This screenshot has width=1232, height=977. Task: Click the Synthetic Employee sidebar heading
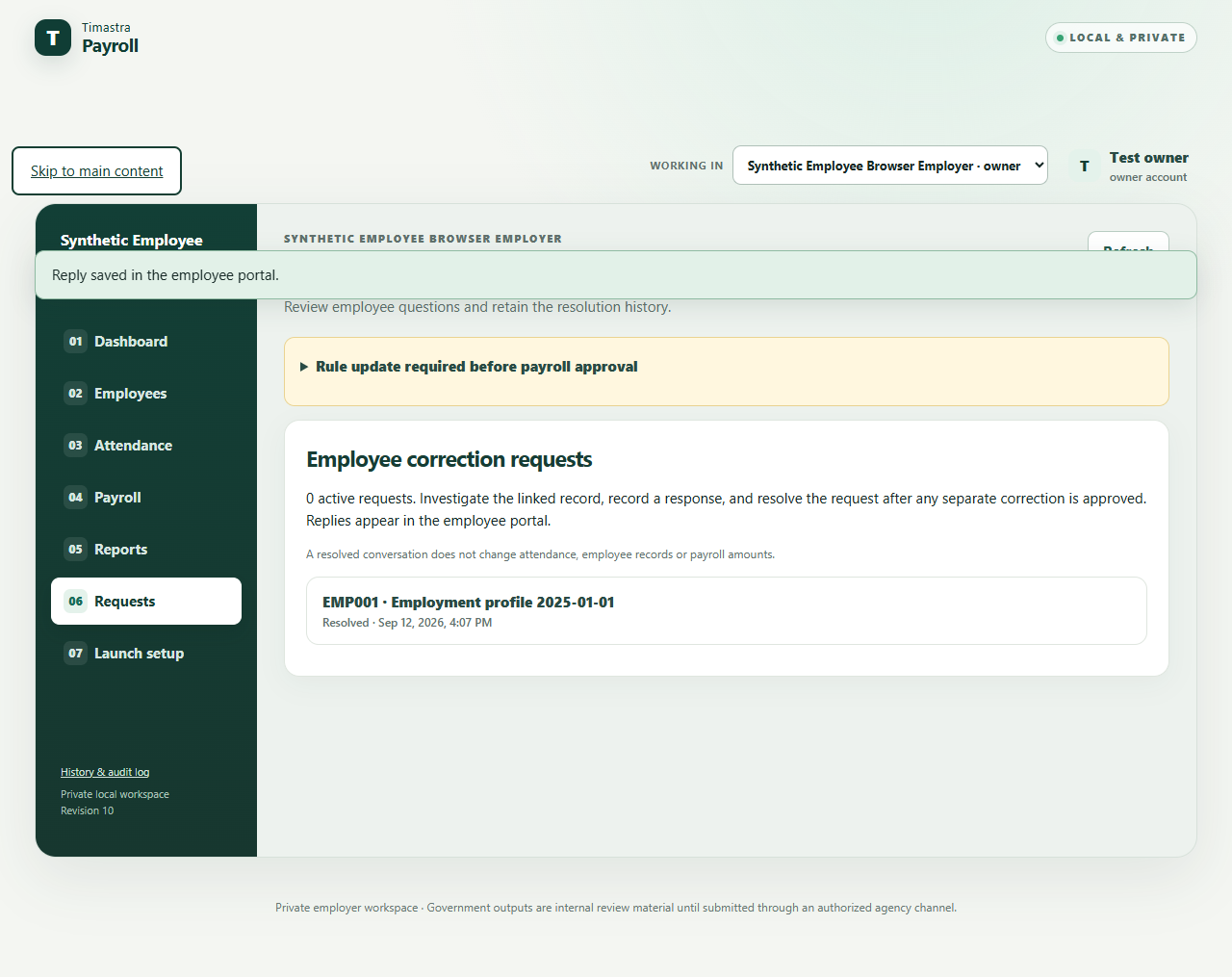[132, 241]
